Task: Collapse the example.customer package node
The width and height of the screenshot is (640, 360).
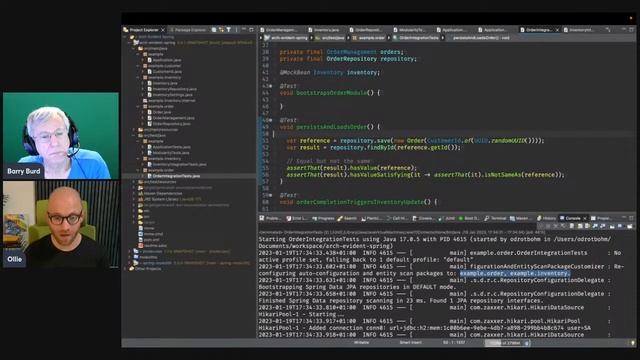Action: coord(139,66)
